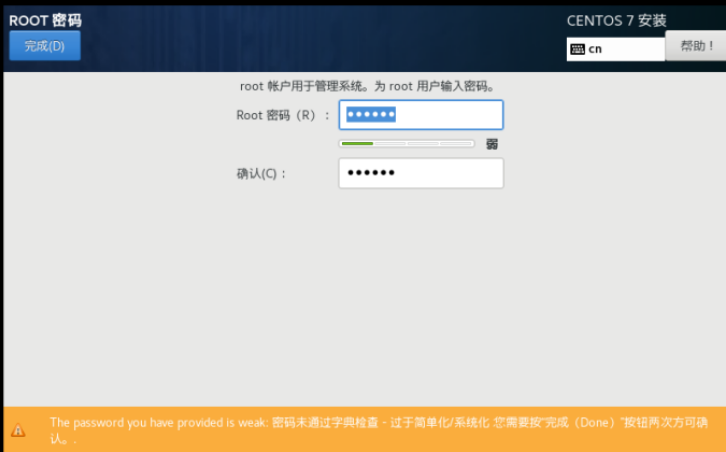Click the password strength bar
This screenshot has width=726, height=452.
coord(407,144)
